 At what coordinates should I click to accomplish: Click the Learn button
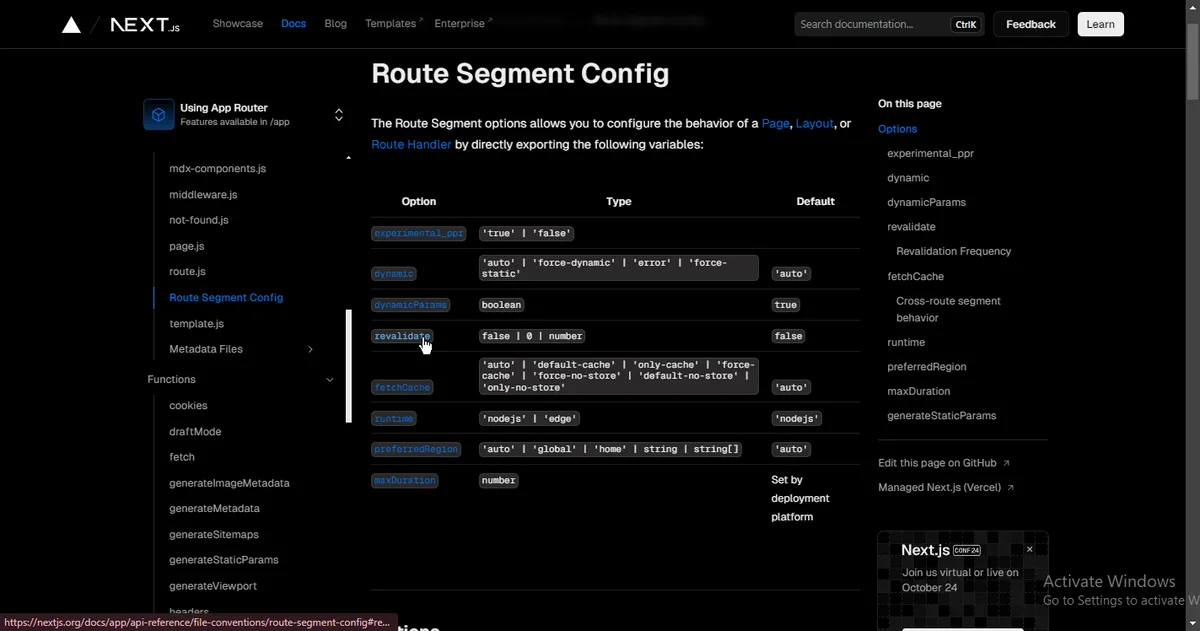click(1100, 24)
